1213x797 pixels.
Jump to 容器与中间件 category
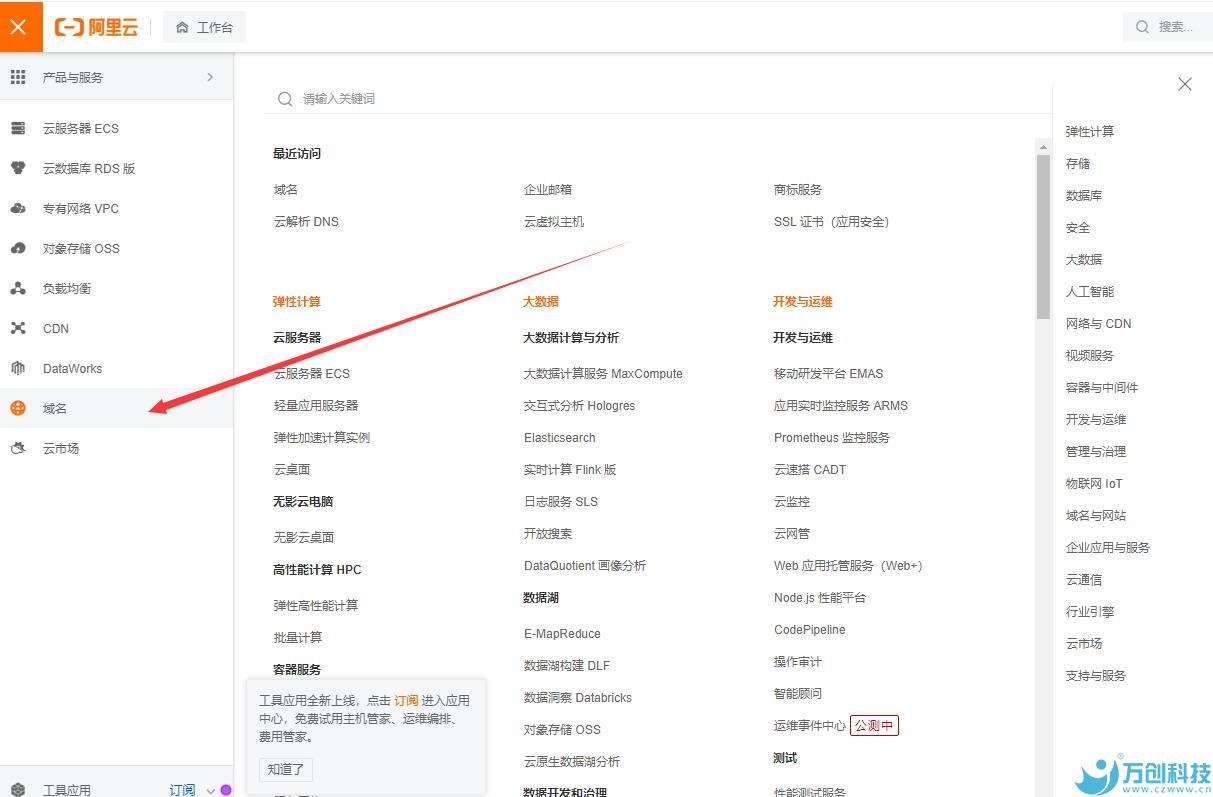tap(1102, 387)
